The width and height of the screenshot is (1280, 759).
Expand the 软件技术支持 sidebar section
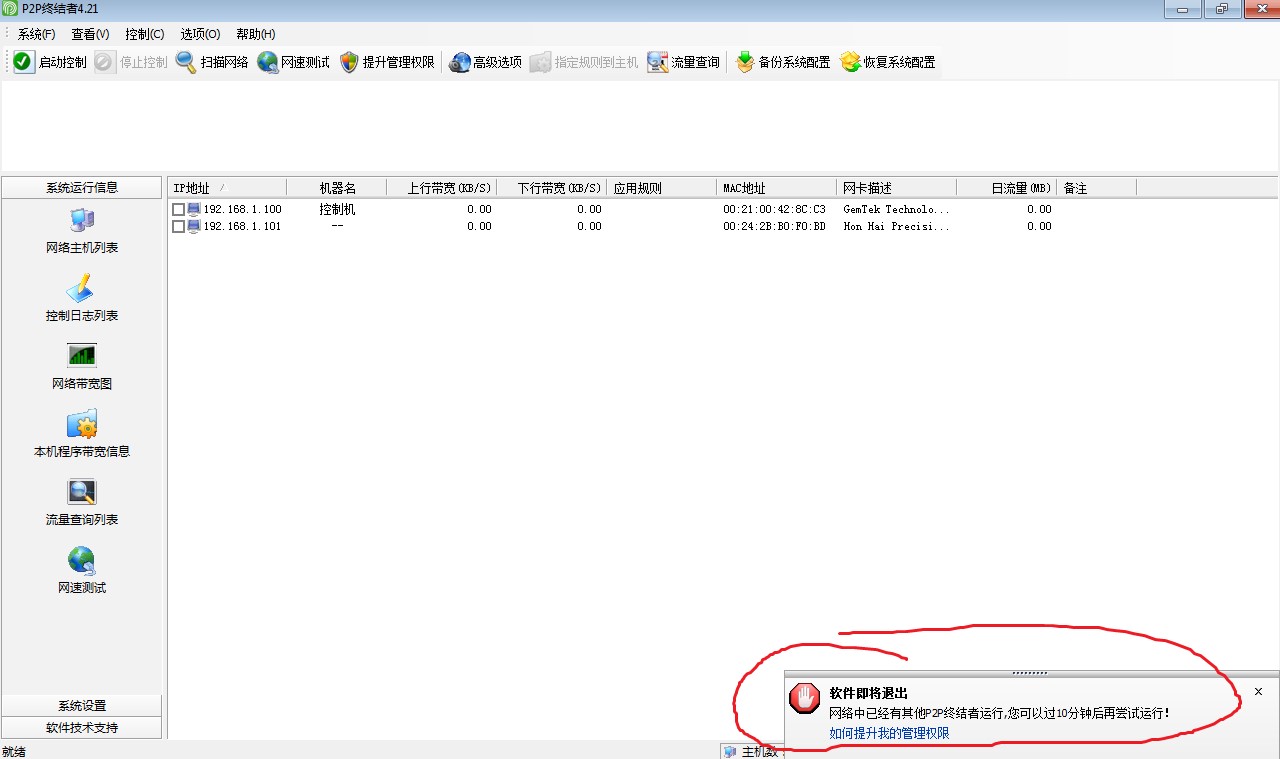click(82, 727)
